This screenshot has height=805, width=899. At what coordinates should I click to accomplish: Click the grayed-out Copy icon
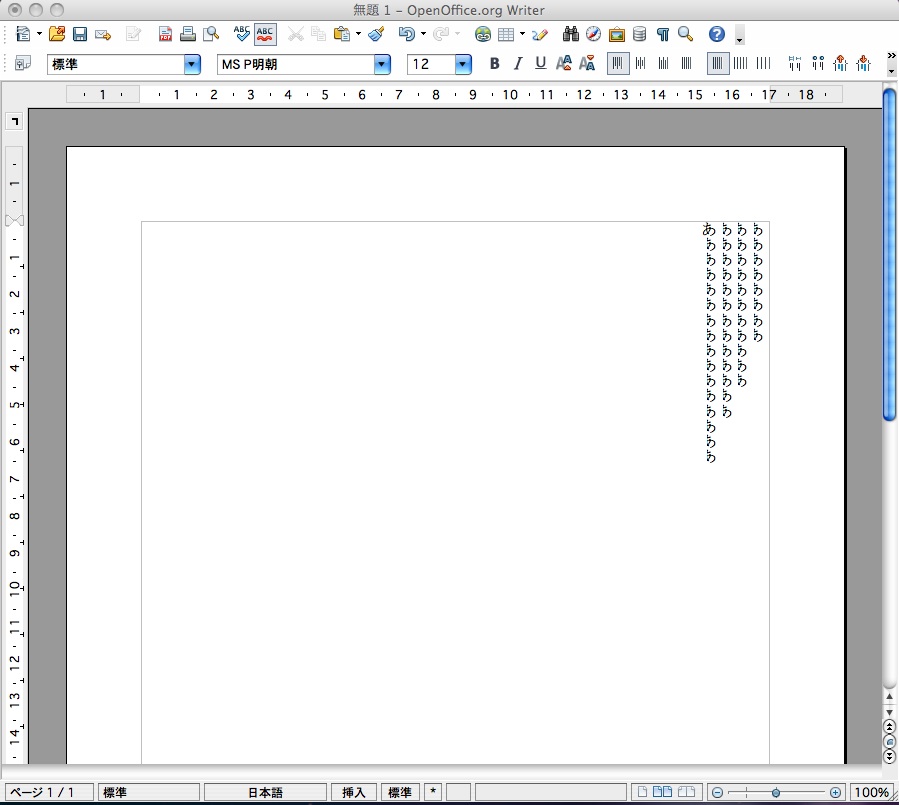point(318,34)
